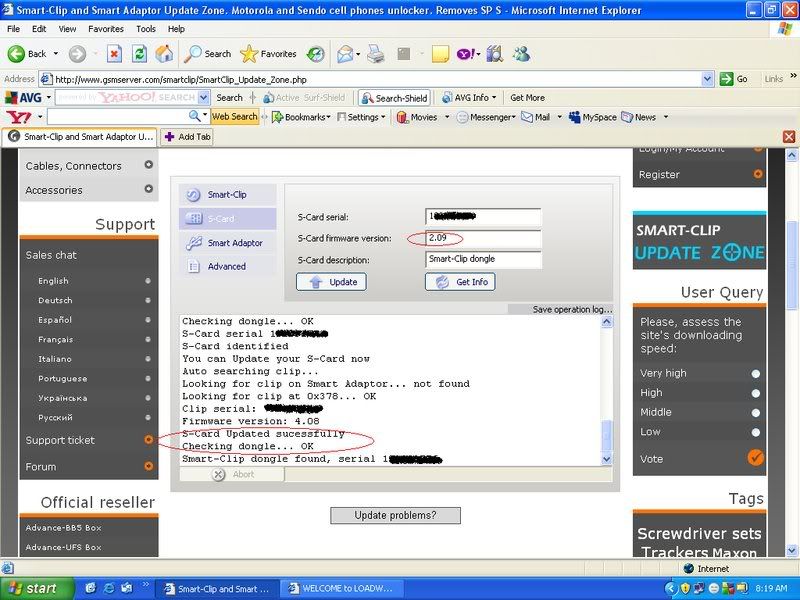Click the Yahoo Y! toolbar icon
800x600 pixels.
pos(466,54)
